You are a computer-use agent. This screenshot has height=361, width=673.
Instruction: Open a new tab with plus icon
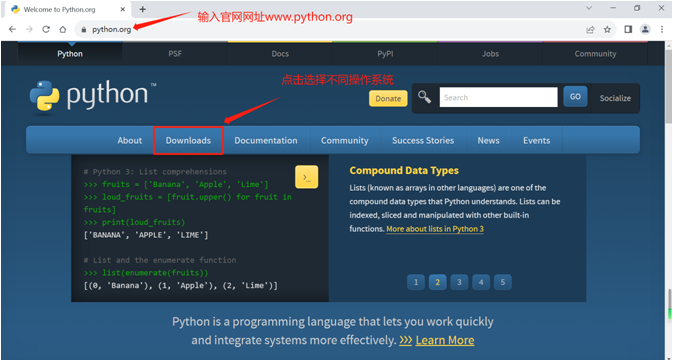(x=142, y=9)
